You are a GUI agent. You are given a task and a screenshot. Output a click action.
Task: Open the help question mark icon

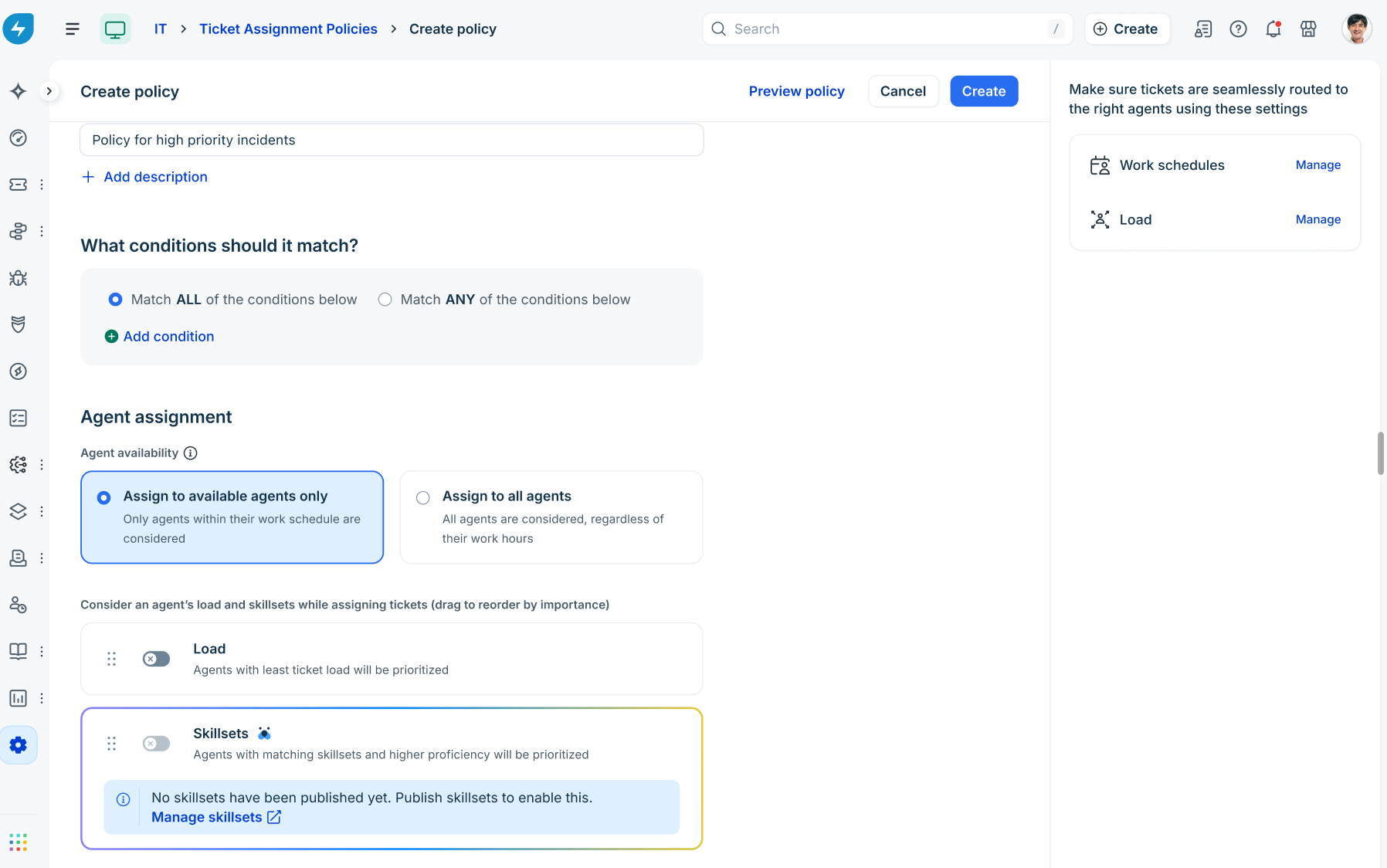tap(1239, 29)
